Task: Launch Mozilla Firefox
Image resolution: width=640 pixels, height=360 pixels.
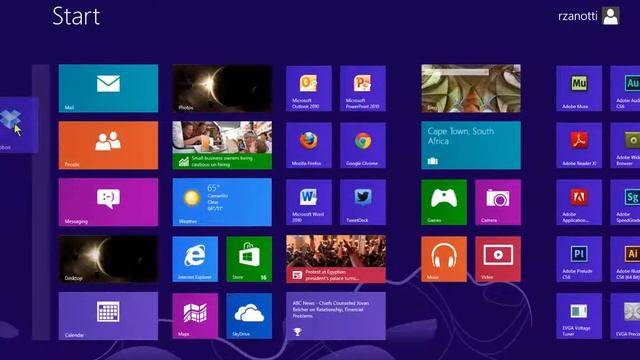Action: 309,145
